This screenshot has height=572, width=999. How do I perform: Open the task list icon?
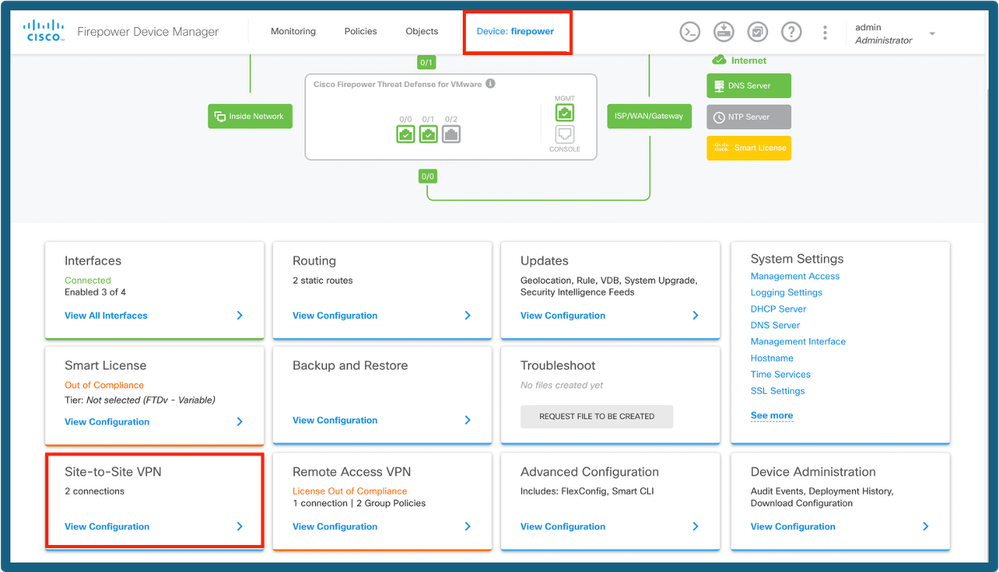(757, 31)
